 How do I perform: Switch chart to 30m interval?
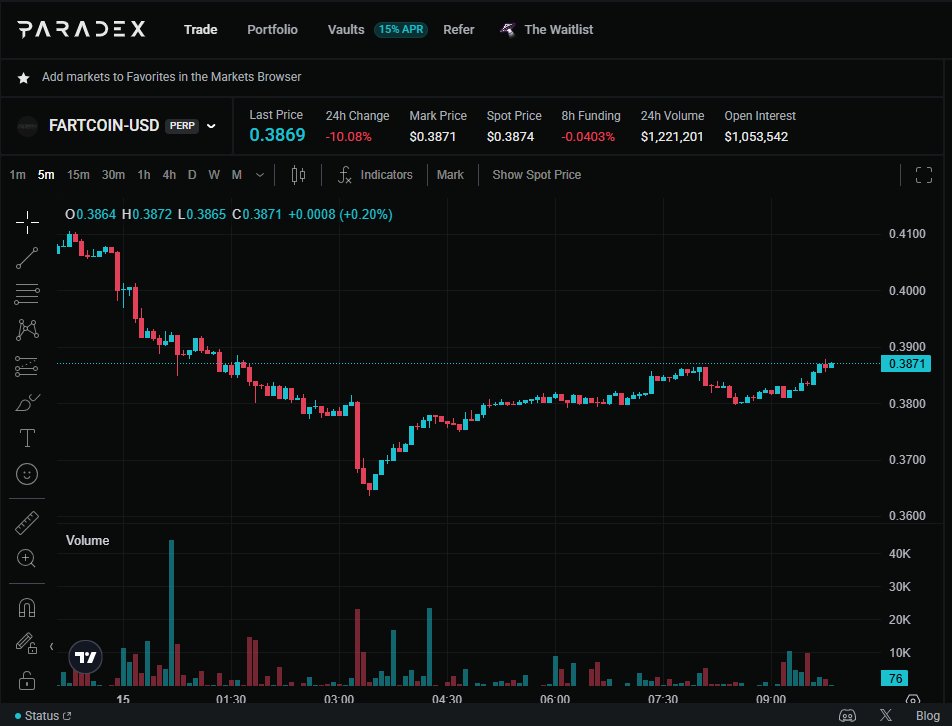click(x=114, y=175)
